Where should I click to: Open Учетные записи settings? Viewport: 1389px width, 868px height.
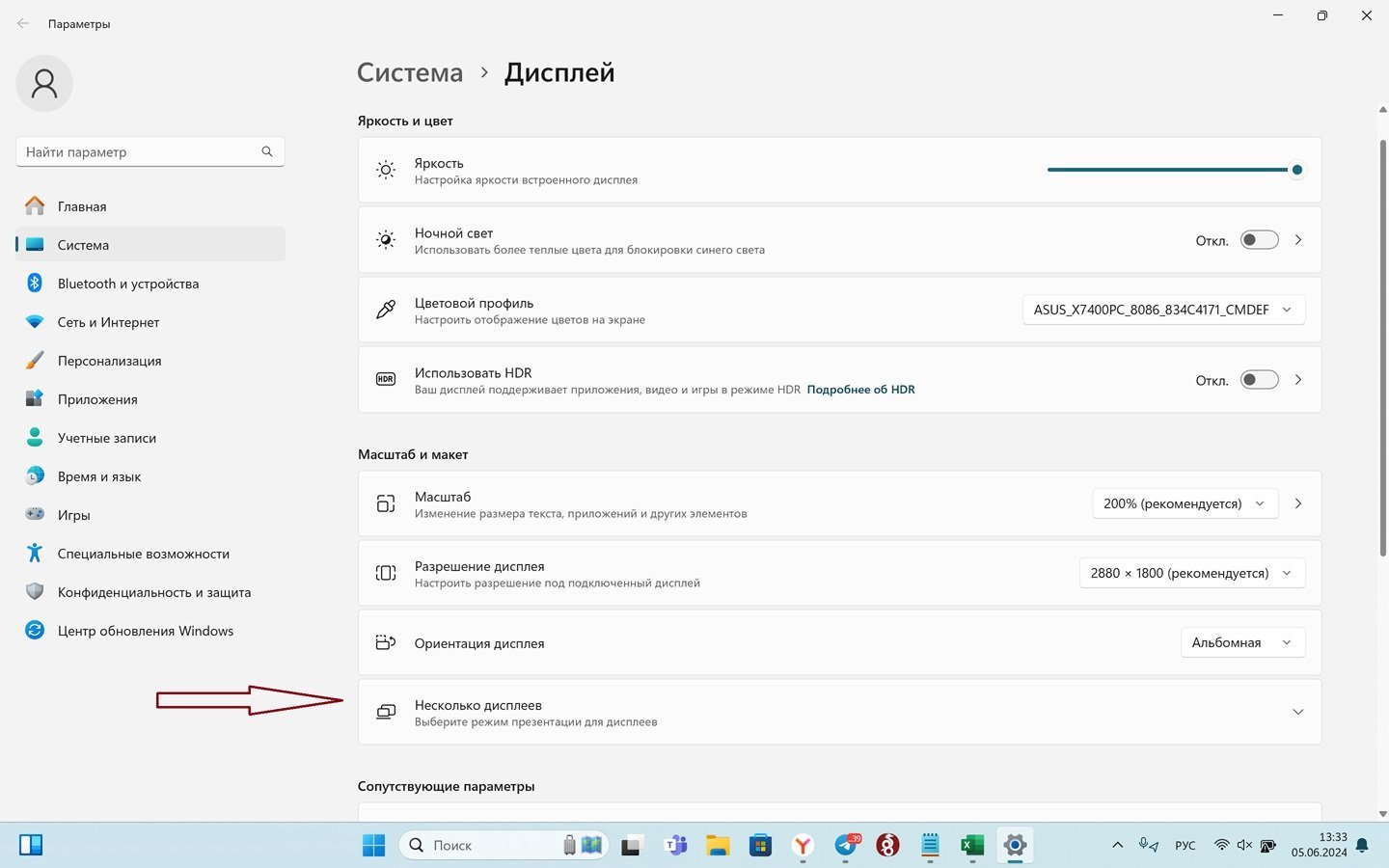150,438
